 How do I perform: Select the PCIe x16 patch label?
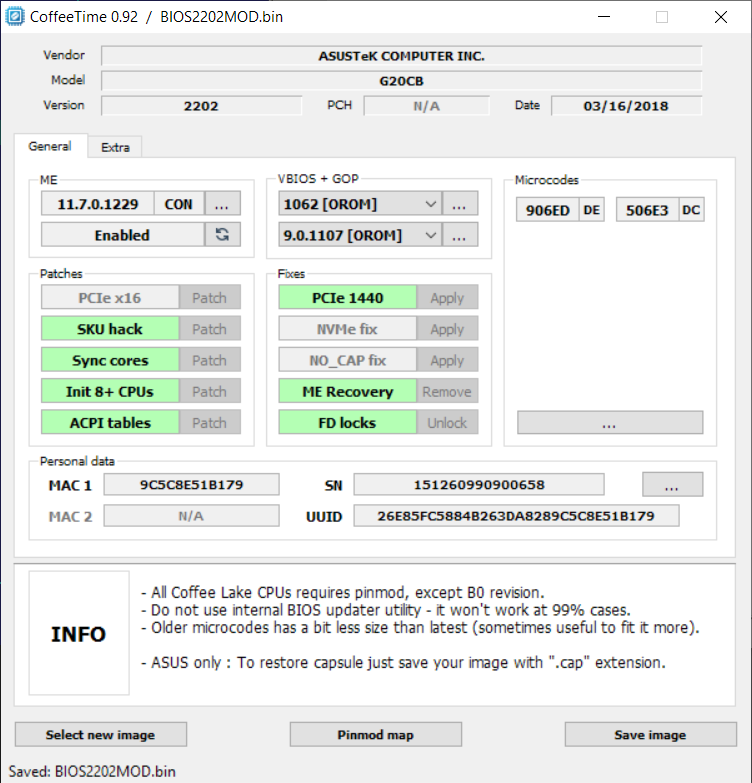tap(110, 298)
